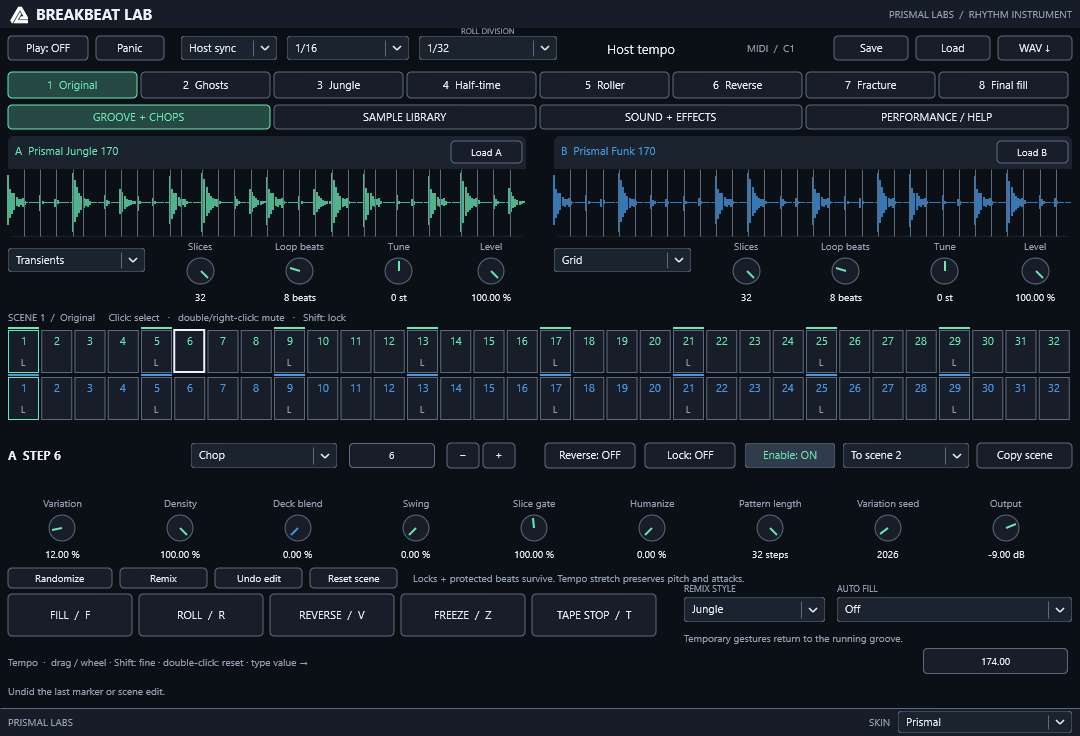Screen dimensions: 1080x736
Task: Click the tempo field showing 174.00
Action: tap(995, 661)
